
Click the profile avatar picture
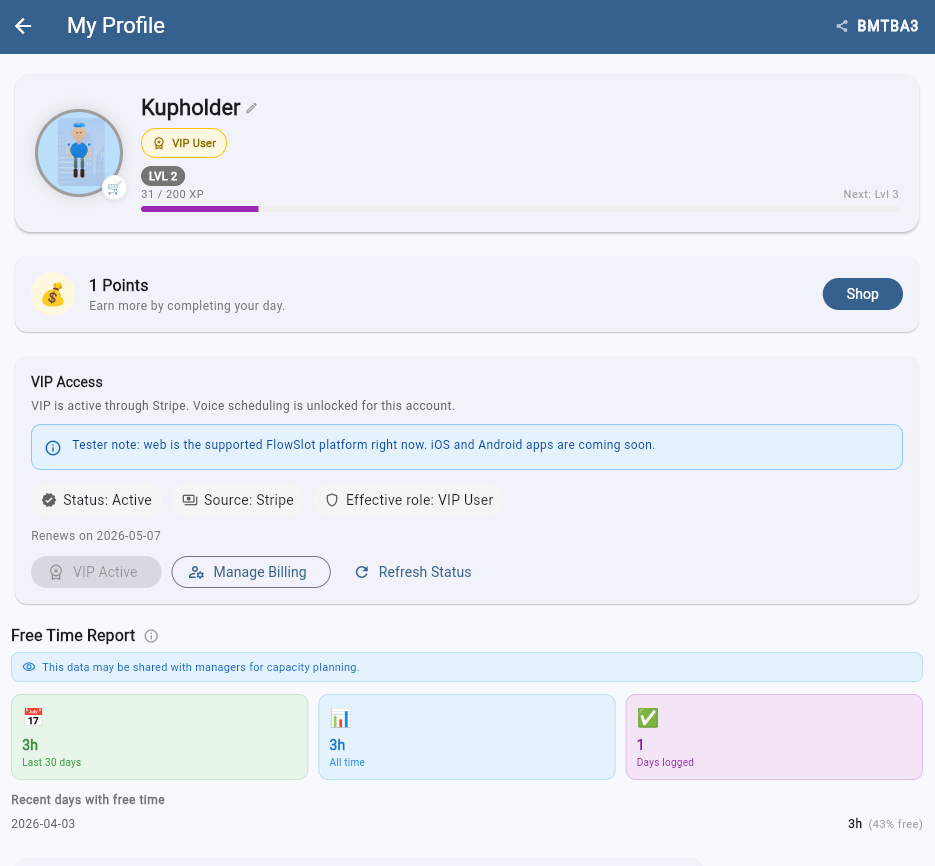pos(79,152)
